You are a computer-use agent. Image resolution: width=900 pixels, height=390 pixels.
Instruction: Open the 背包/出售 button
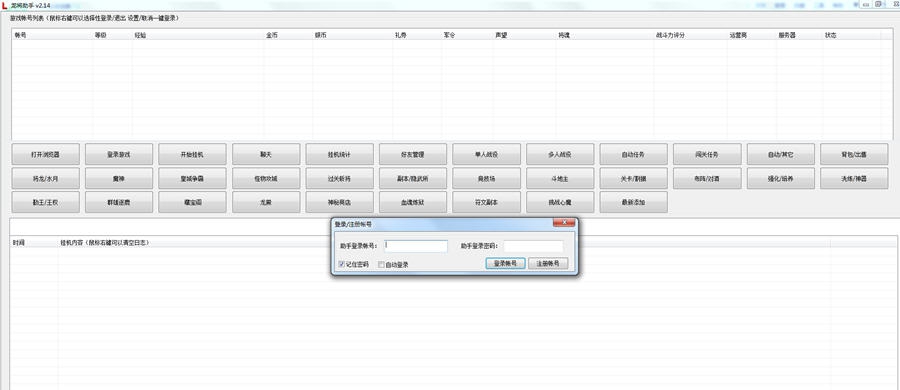tap(854, 155)
